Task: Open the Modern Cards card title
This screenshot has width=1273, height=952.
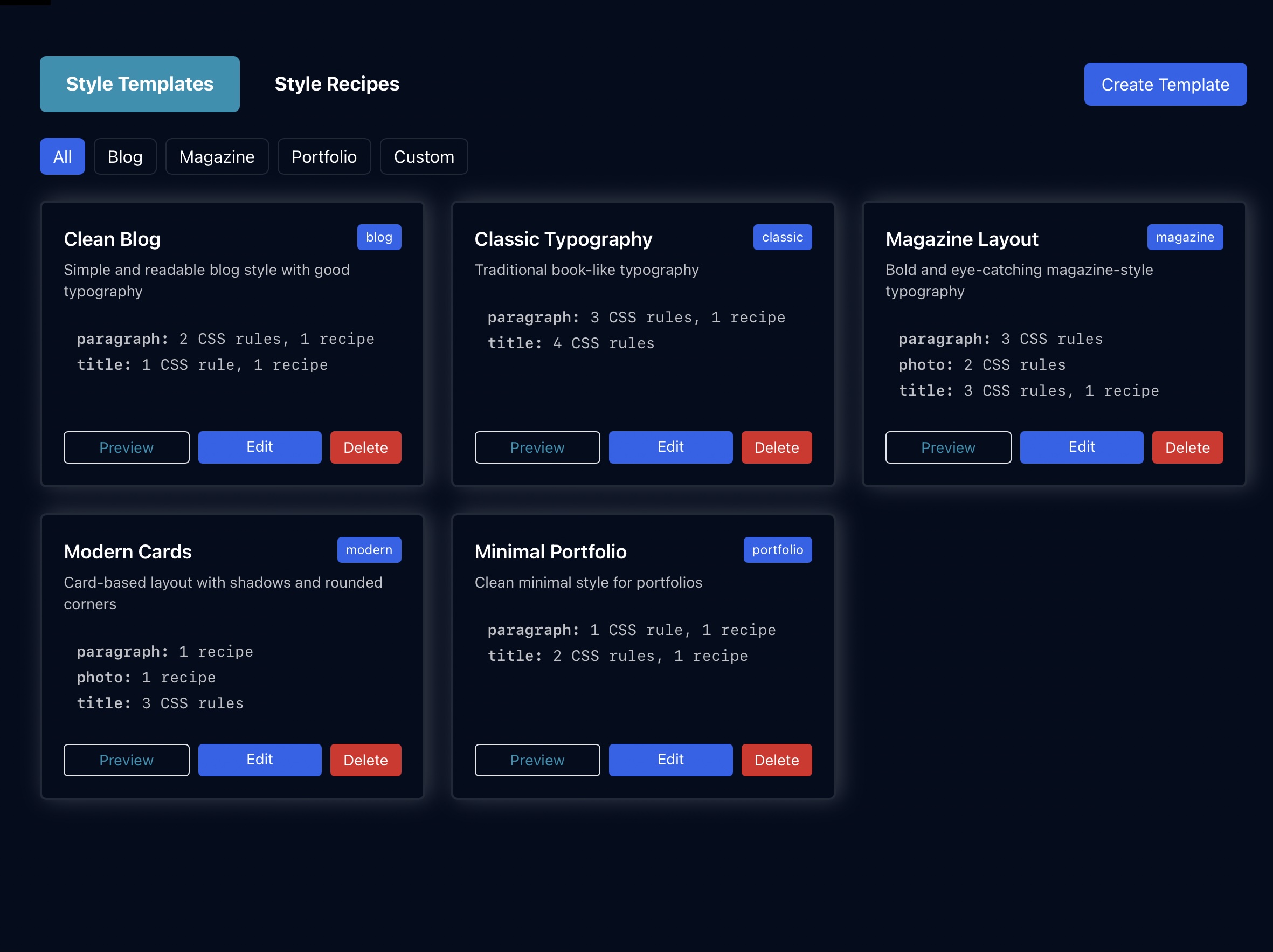Action: tap(128, 551)
